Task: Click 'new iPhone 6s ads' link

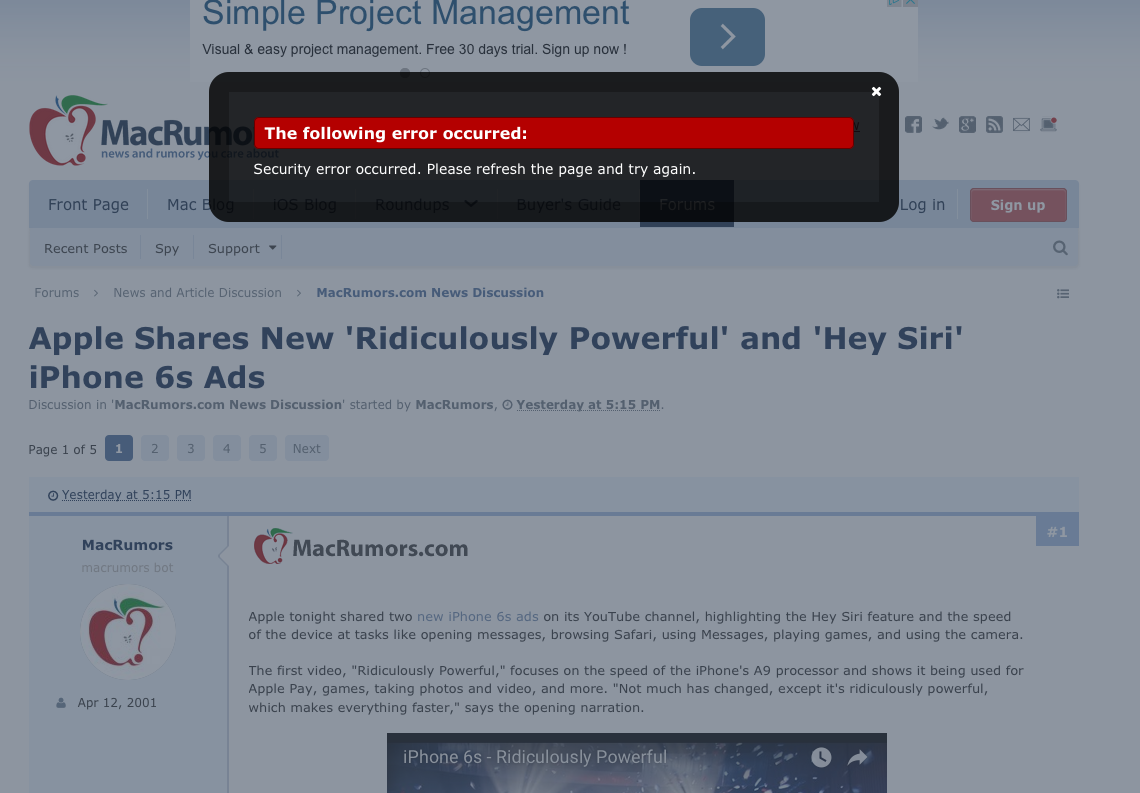Action: [x=478, y=616]
